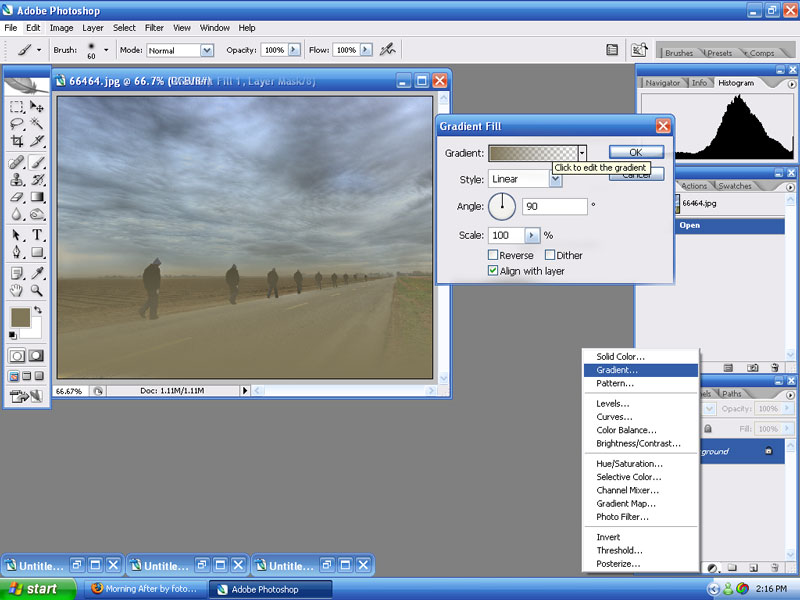Enable the Reverse checkbox
The height and width of the screenshot is (600, 800).
(x=493, y=255)
